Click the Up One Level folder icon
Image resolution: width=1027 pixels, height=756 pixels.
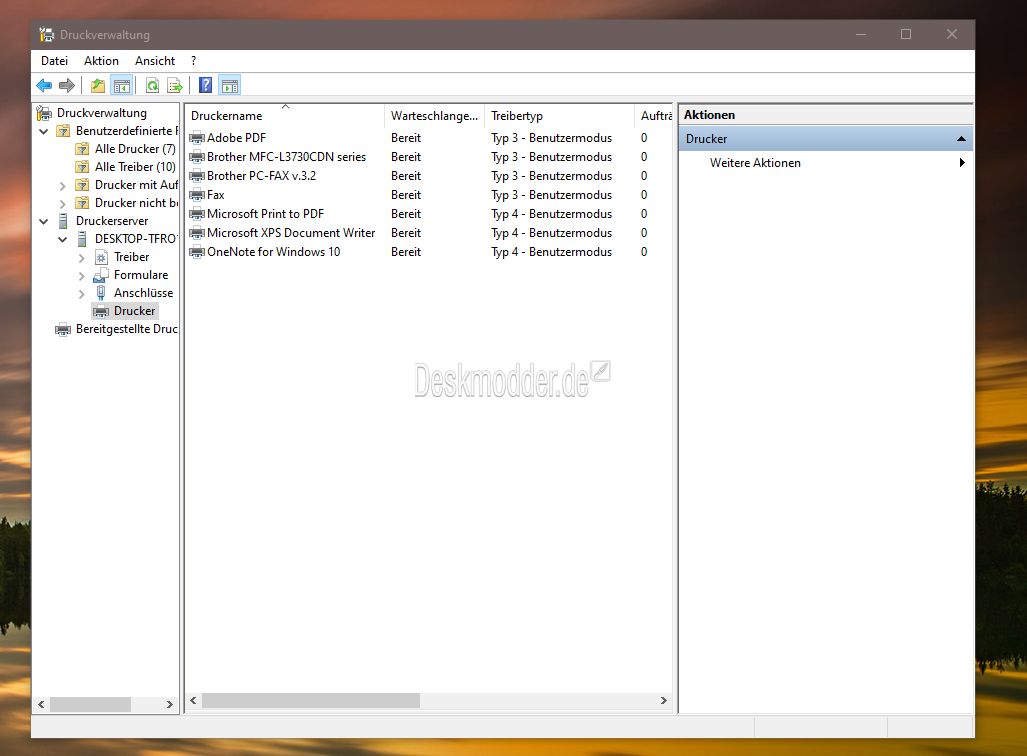click(x=98, y=86)
